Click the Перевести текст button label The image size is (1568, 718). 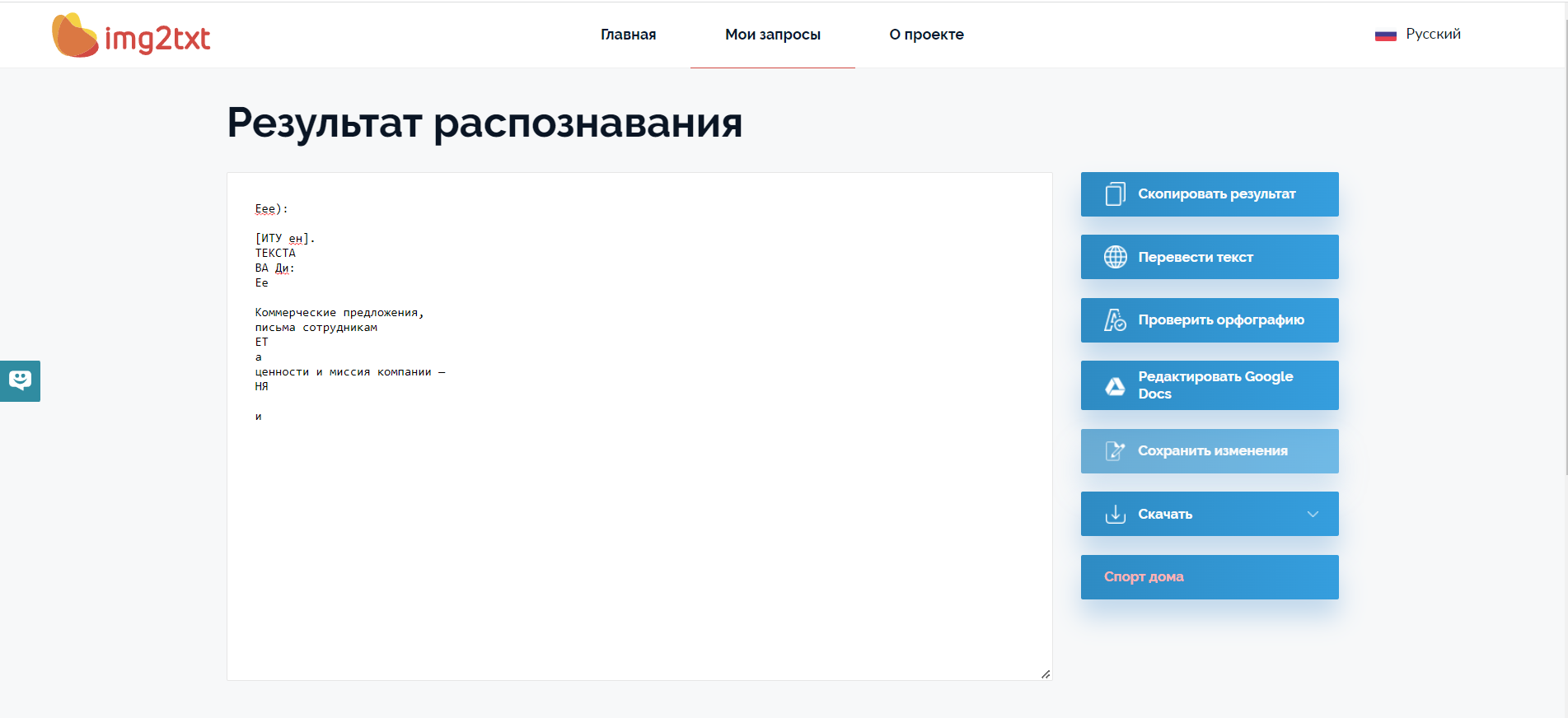(x=1195, y=257)
